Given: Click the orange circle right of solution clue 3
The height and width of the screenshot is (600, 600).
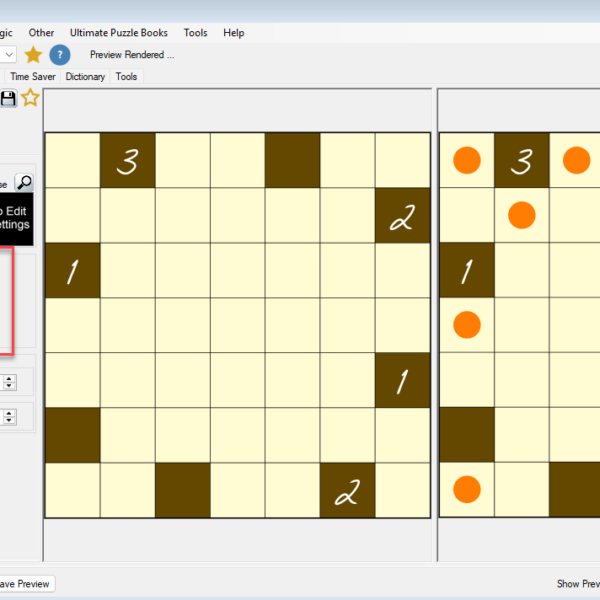Looking at the screenshot, I should pyautogui.click(x=576, y=160).
